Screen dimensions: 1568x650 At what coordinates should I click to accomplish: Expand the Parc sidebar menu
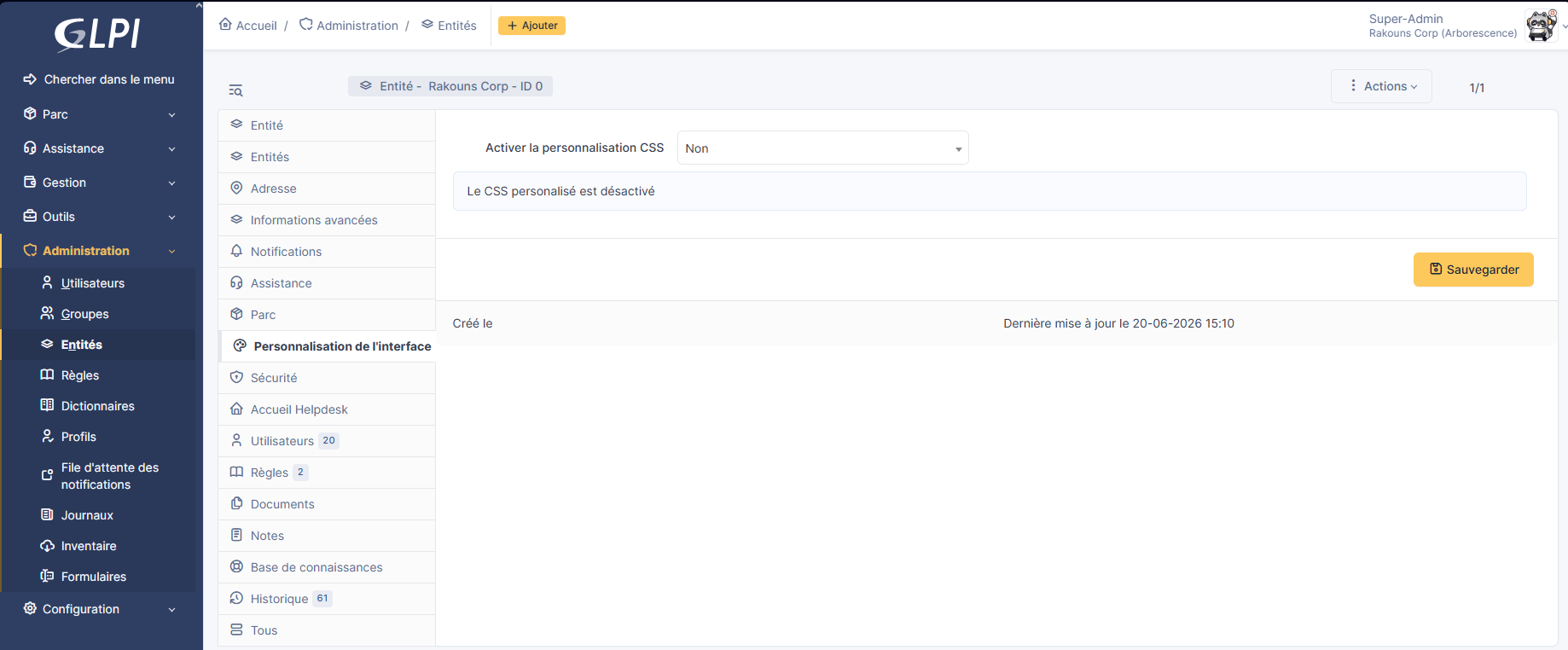99,114
